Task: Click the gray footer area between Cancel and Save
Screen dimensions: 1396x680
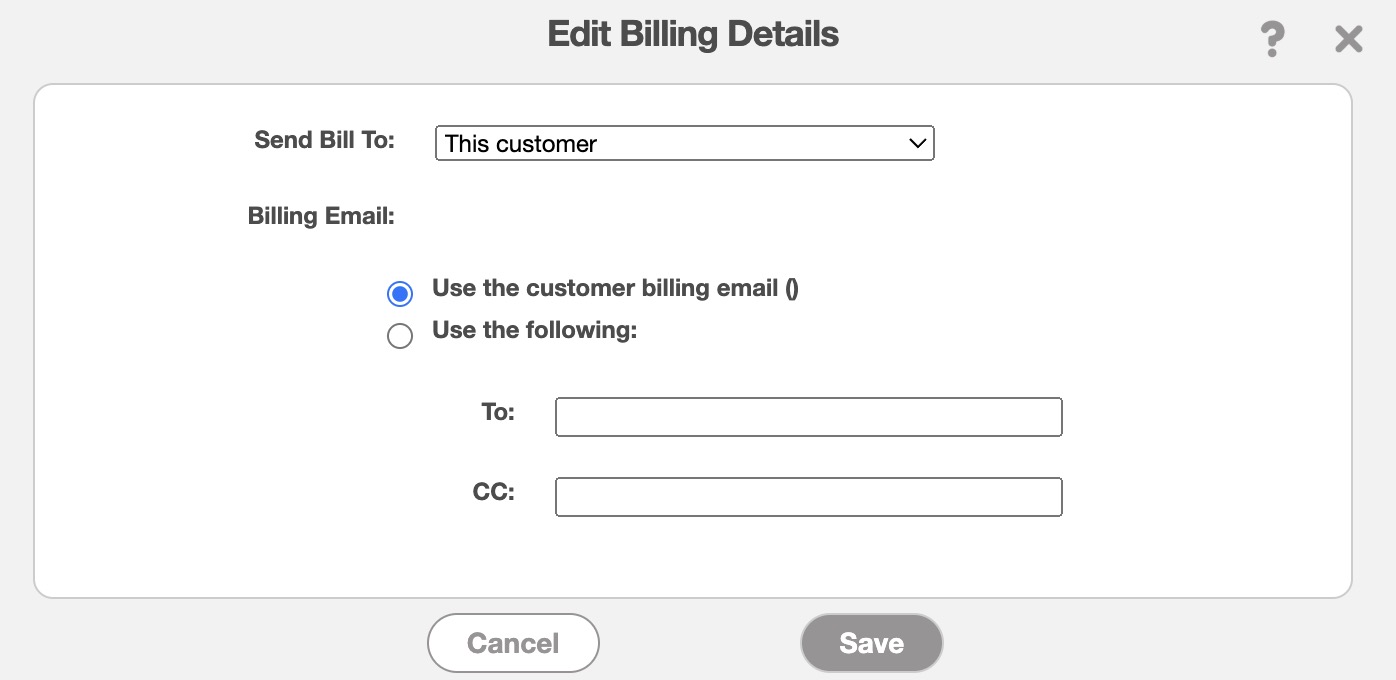Action: click(700, 643)
